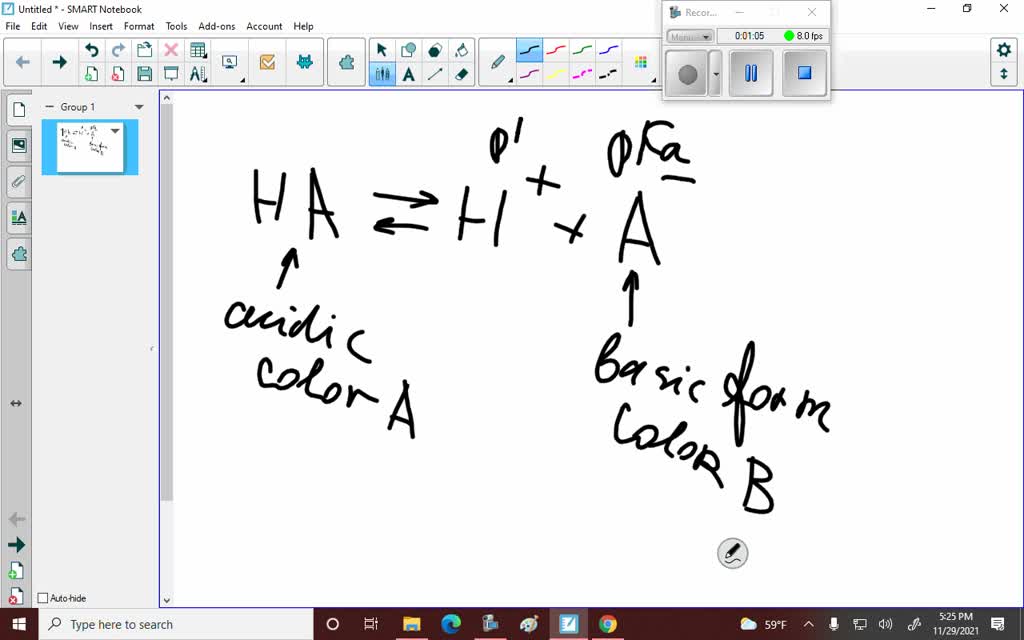Click the page thumbnail in page sorter

(88, 147)
